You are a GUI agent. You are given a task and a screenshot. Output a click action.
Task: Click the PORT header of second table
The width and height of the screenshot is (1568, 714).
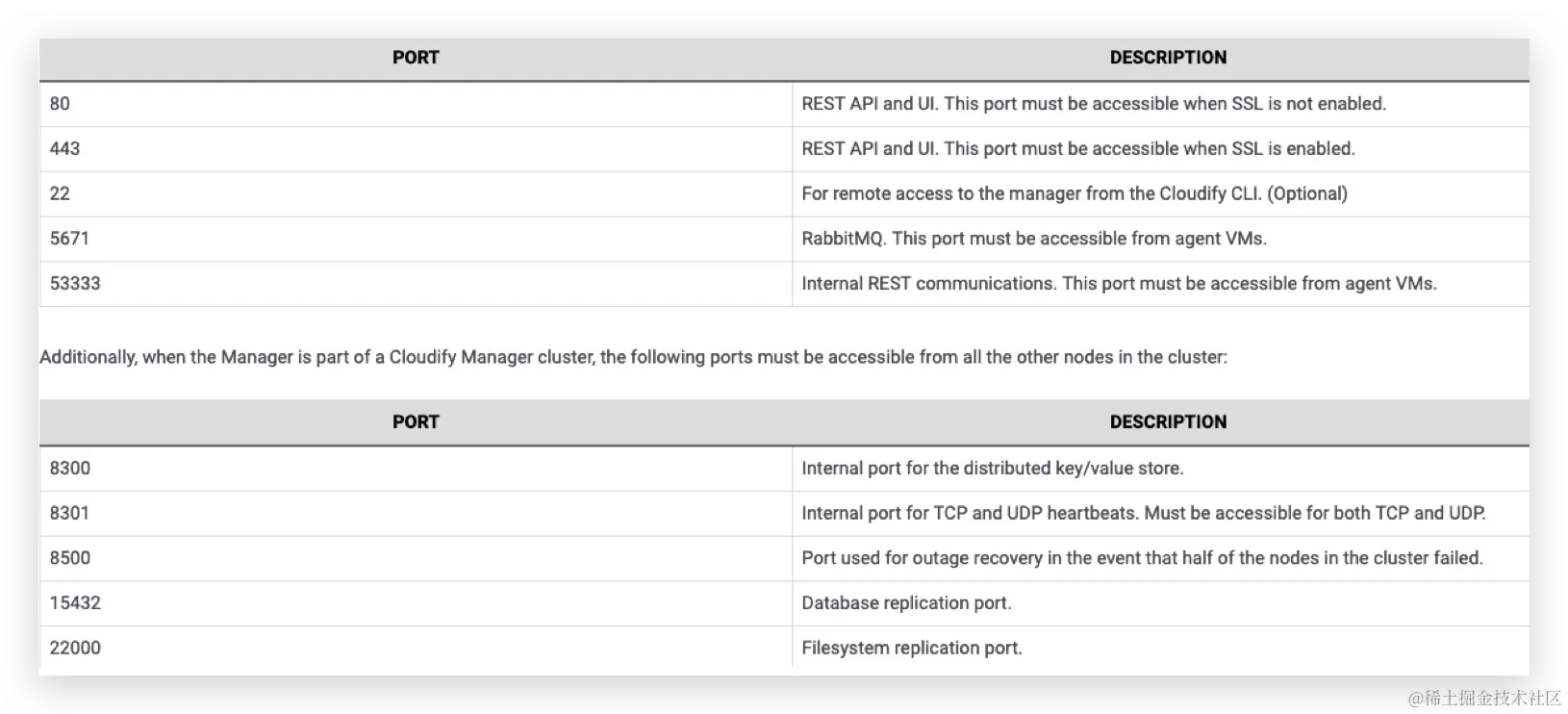(x=416, y=422)
